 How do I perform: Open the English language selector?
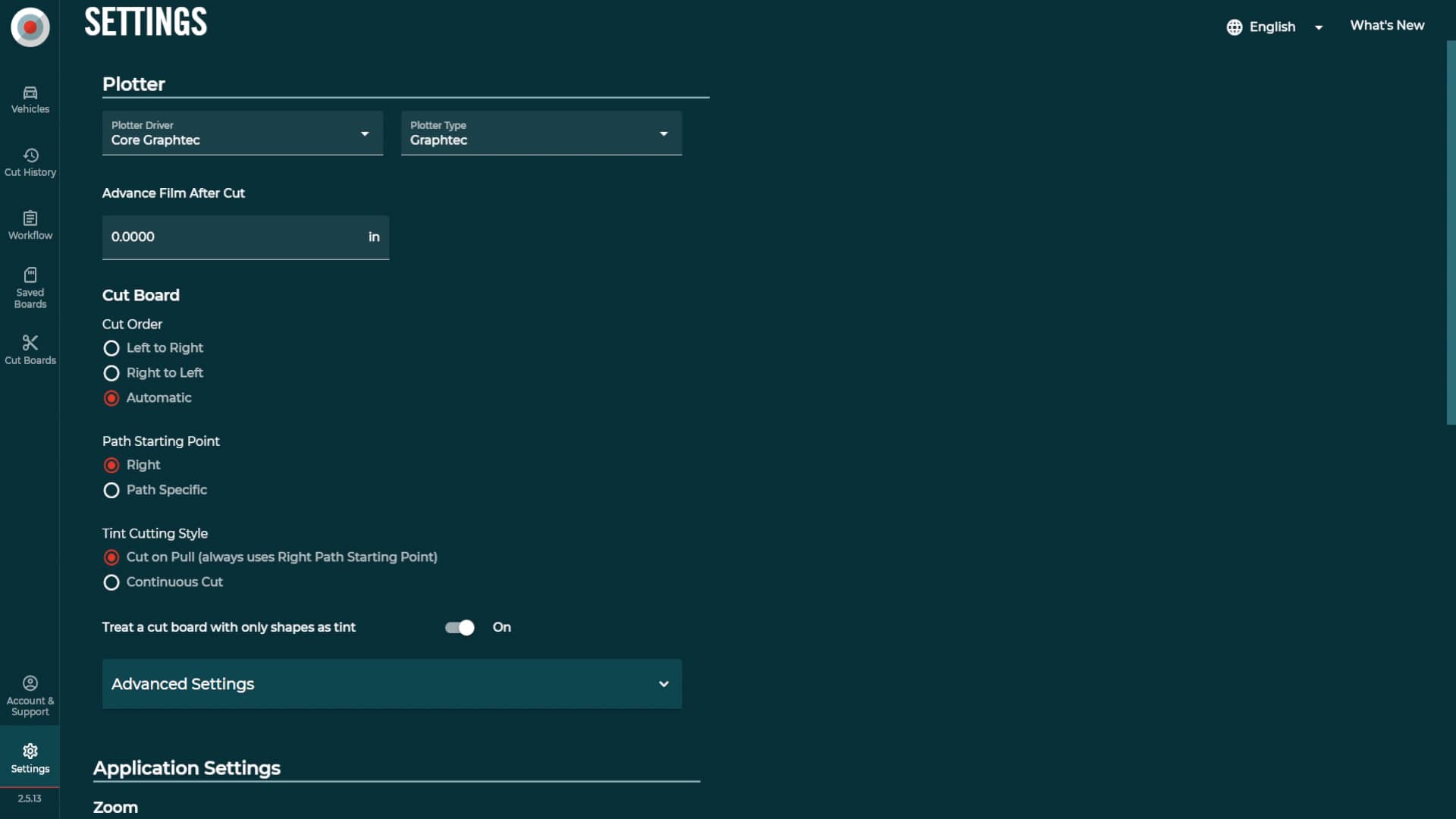pyautogui.click(x=1274, y=27)
